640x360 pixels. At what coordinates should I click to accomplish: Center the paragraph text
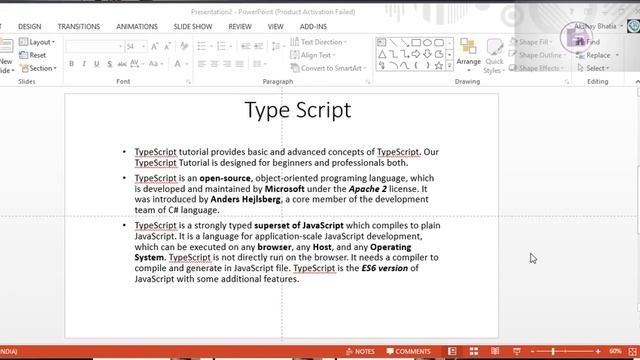click(214, 64)
